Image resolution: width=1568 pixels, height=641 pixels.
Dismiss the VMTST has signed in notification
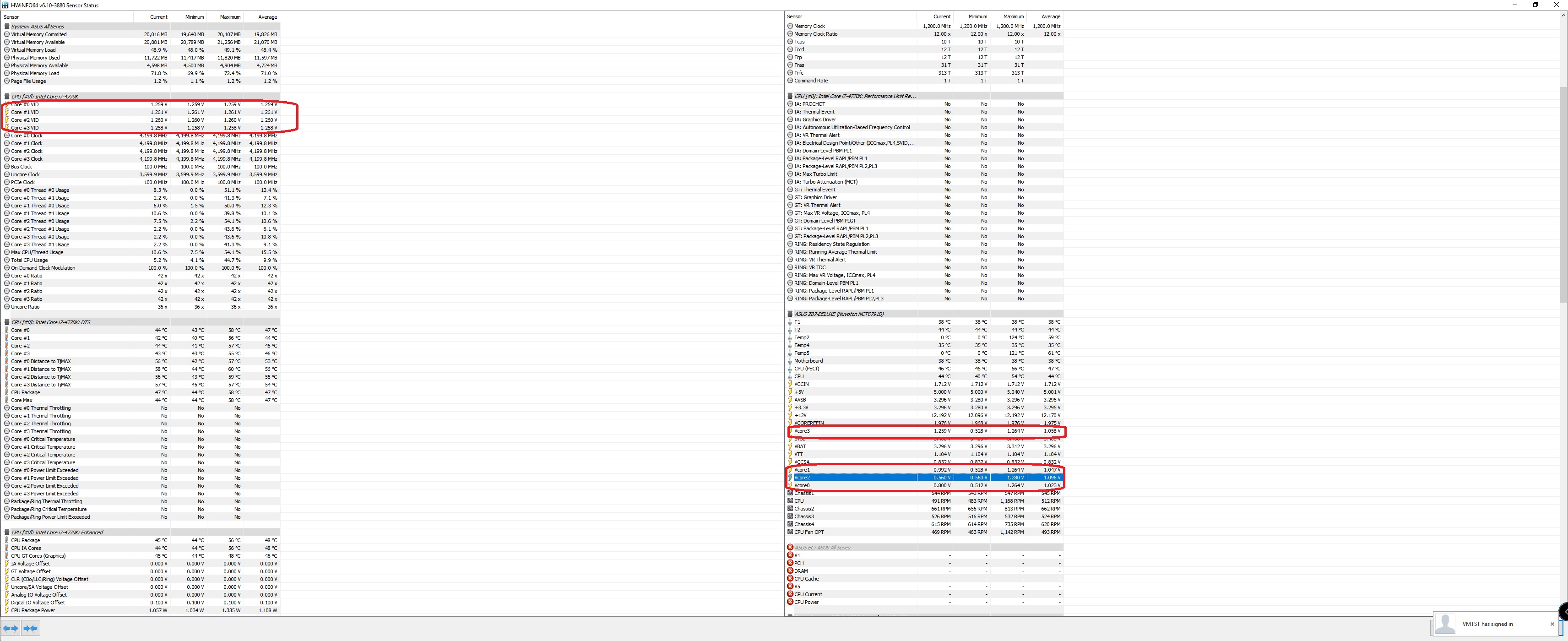1552,624
